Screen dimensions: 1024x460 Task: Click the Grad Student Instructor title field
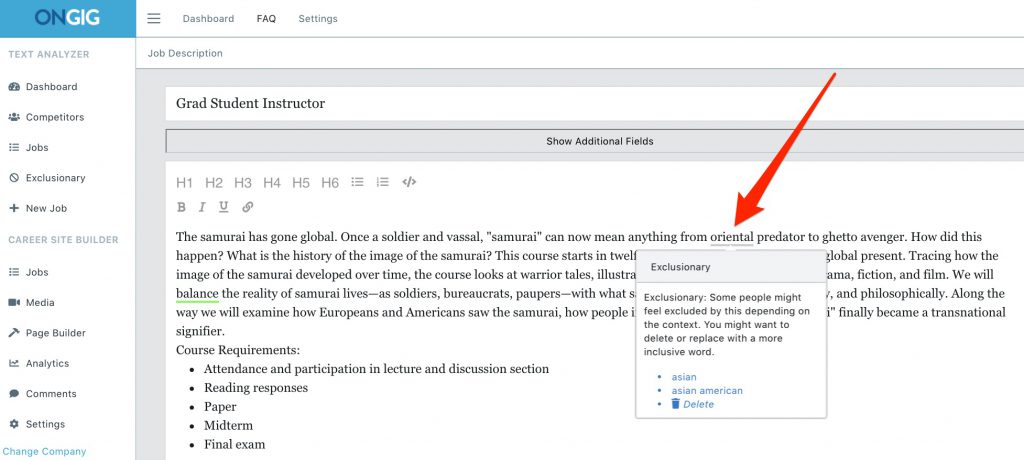coord(595,103)
